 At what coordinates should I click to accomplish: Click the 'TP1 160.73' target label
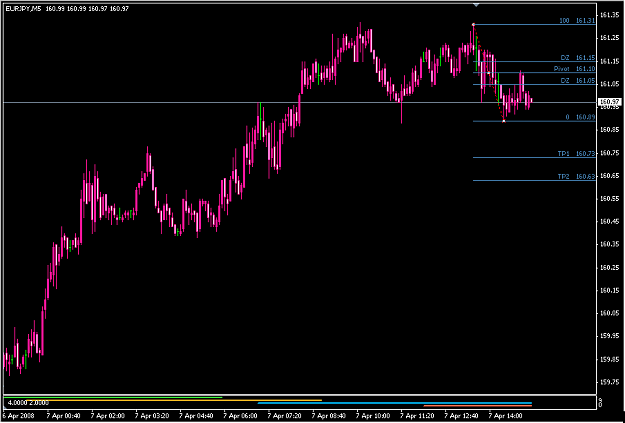click(x=576, y=153)
